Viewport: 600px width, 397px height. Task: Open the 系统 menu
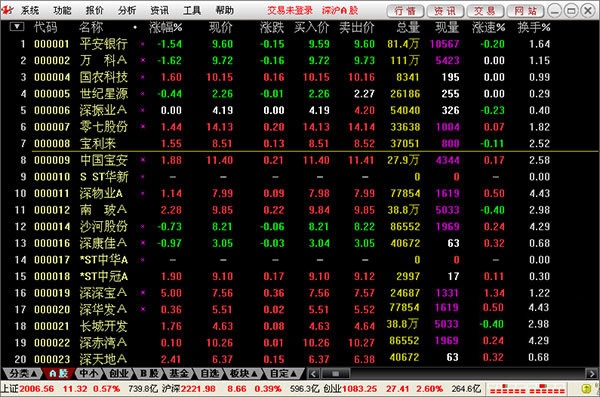coord(30,10)
